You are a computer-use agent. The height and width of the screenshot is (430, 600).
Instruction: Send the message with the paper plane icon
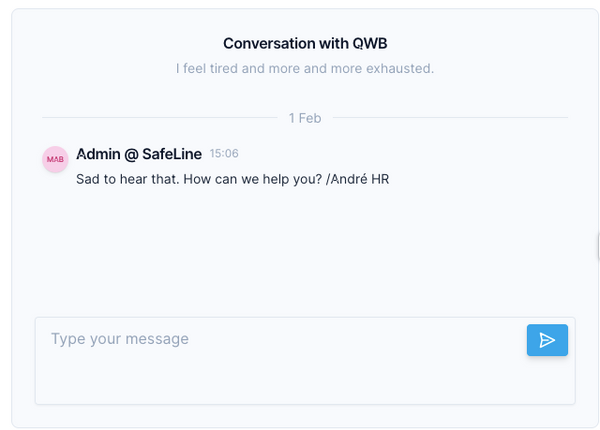pos(547,340)
